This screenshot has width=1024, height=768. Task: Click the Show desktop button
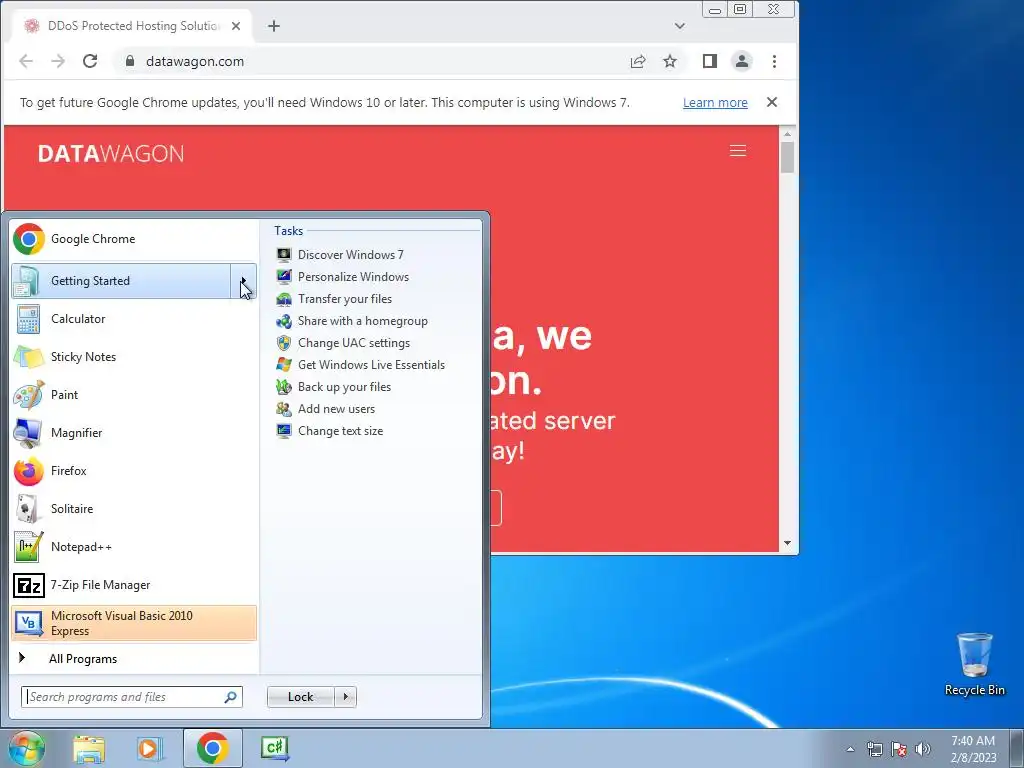(x=1017, y=748)
